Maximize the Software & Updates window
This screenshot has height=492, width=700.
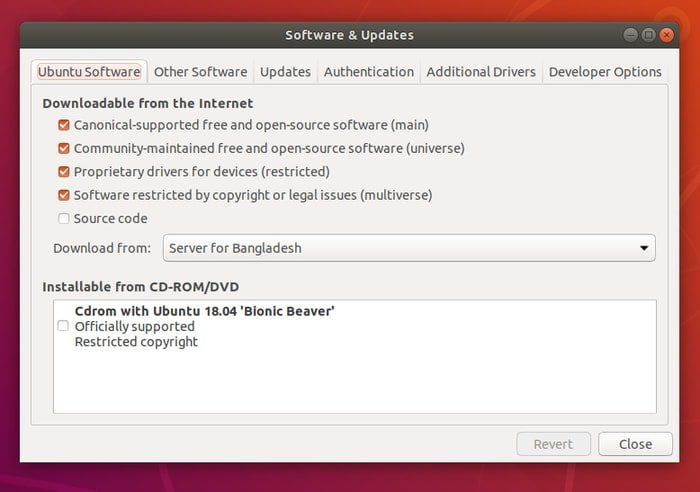(x=649, y=35)
